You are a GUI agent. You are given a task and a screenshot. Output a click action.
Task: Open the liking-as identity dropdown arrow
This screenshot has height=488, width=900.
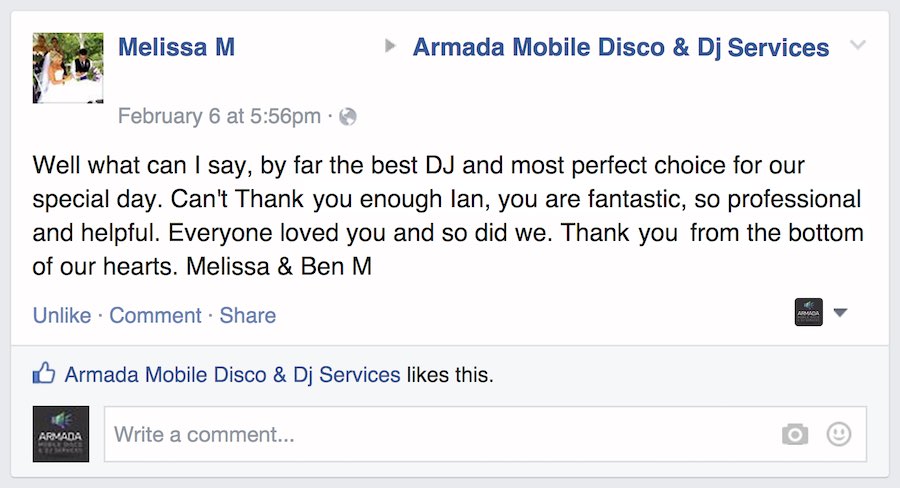click(x=840, y=313)
